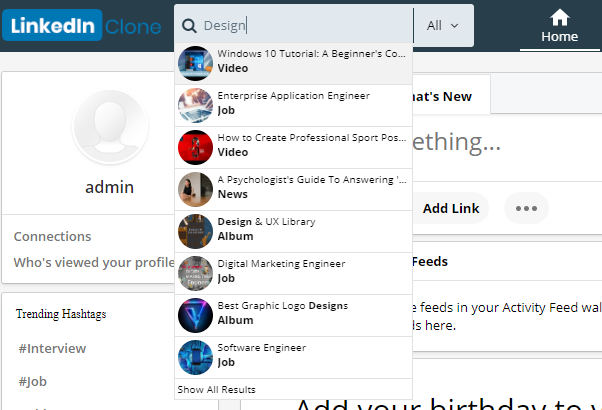This screenshot has width=602, height=410.
Task: Click Windows 10 Tutorial video thumbnail
Action: coord(195,63)
